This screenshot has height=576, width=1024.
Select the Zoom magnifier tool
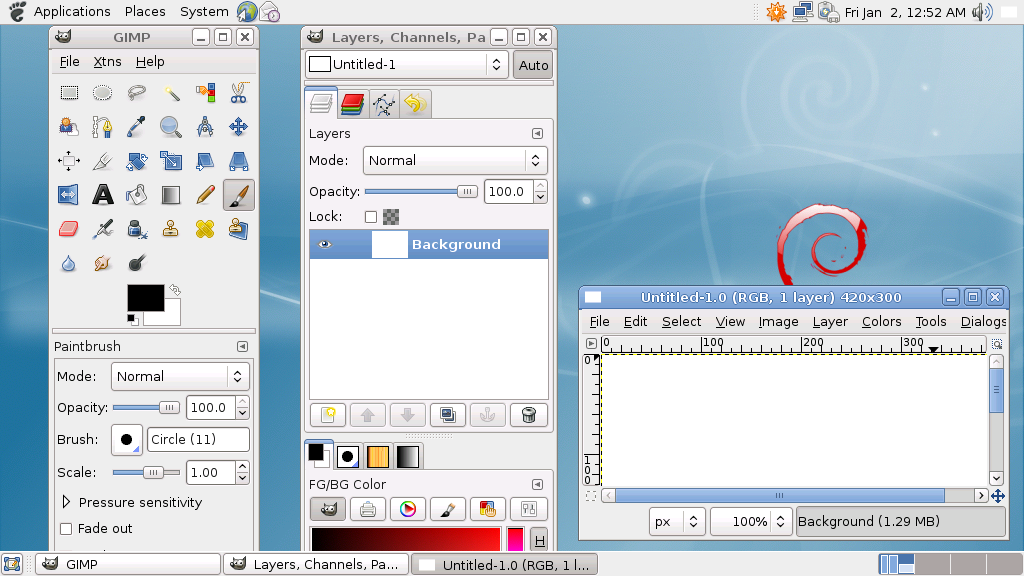point(170,127)
